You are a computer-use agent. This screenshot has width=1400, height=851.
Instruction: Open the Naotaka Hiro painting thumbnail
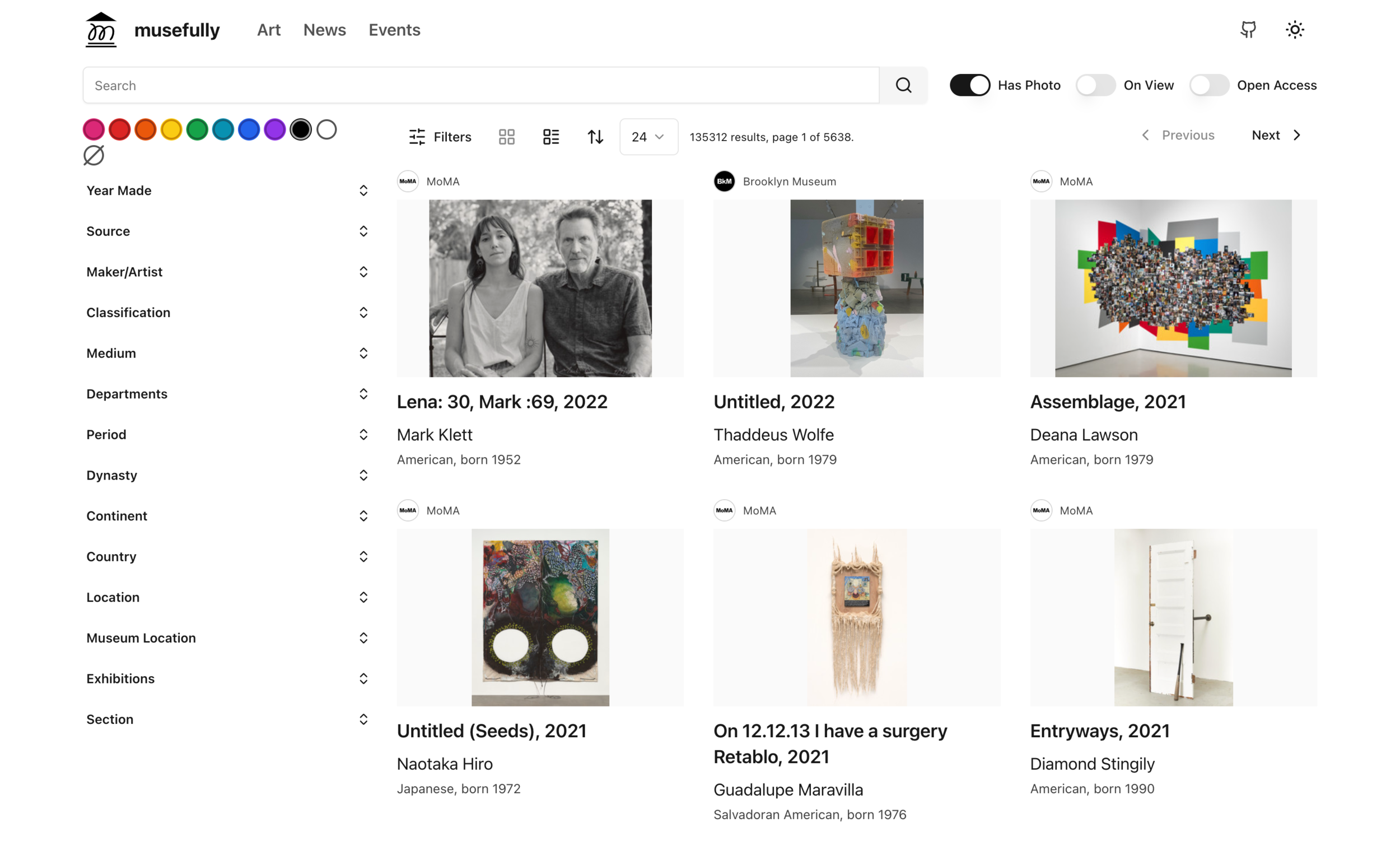coord(540,617)
